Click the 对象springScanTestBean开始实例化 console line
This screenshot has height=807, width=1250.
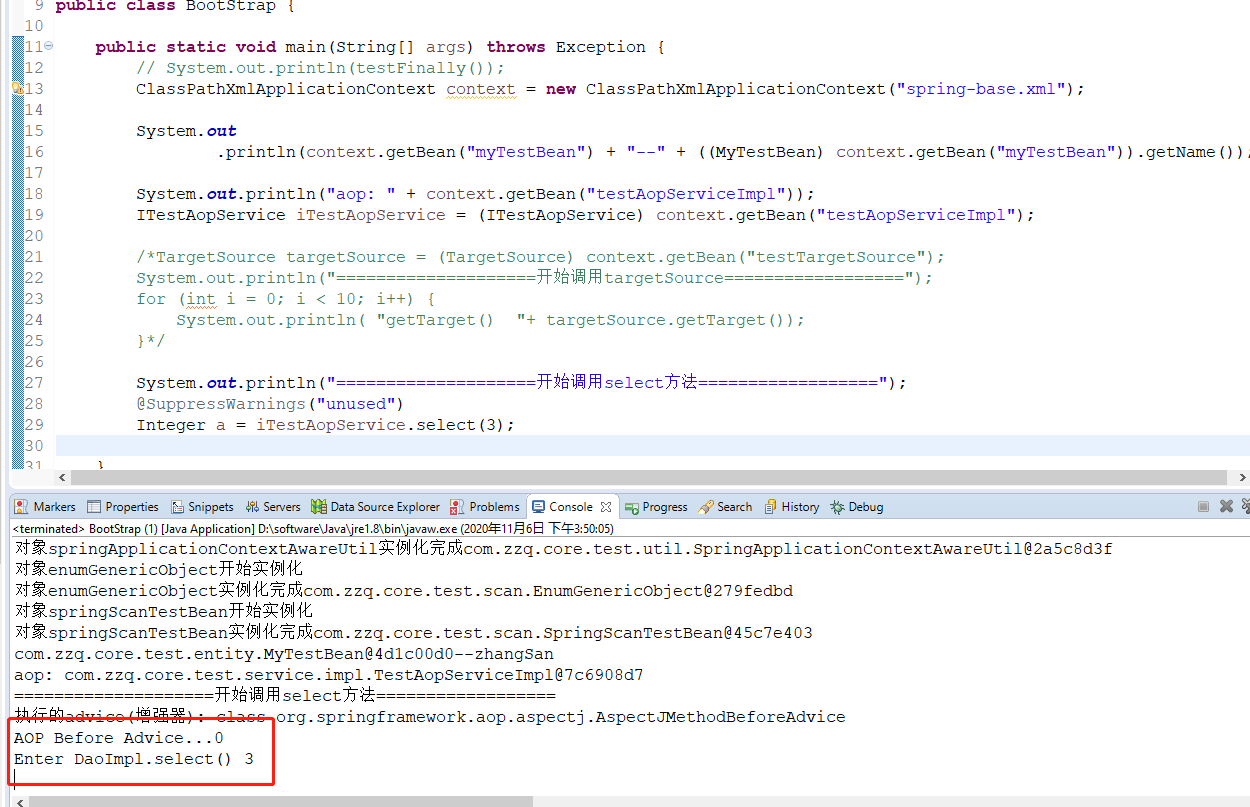coord(163,612)
